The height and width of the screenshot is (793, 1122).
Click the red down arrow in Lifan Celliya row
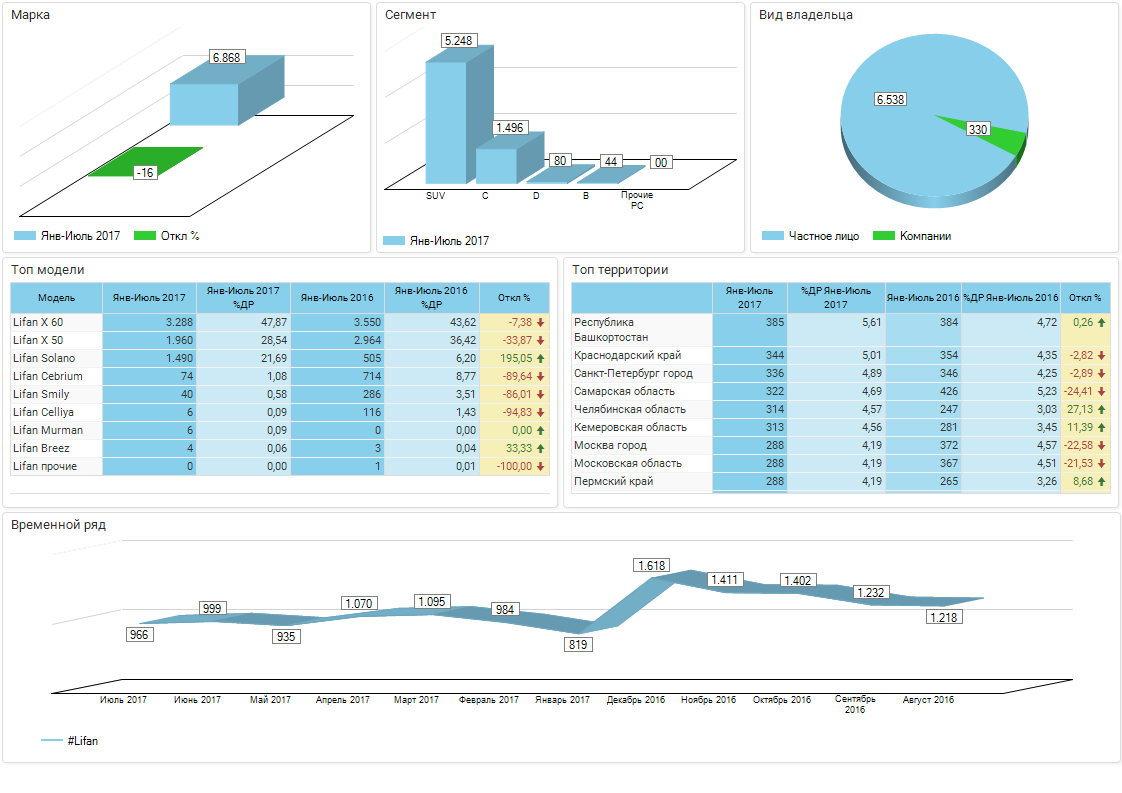[541, 412]
